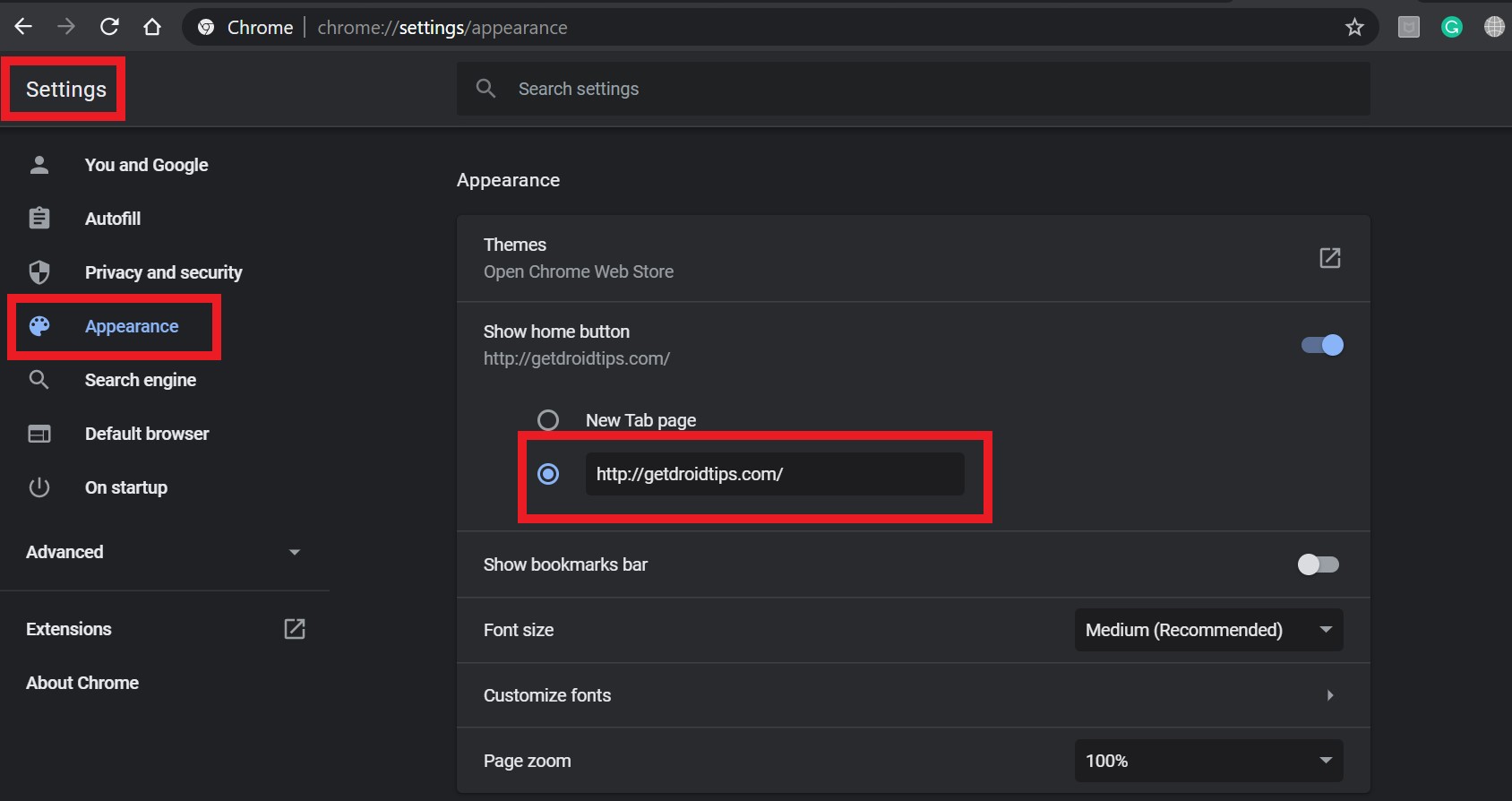Open the Page zoom dropdown
1512x801 pixels.
[x=1207, y=761]
